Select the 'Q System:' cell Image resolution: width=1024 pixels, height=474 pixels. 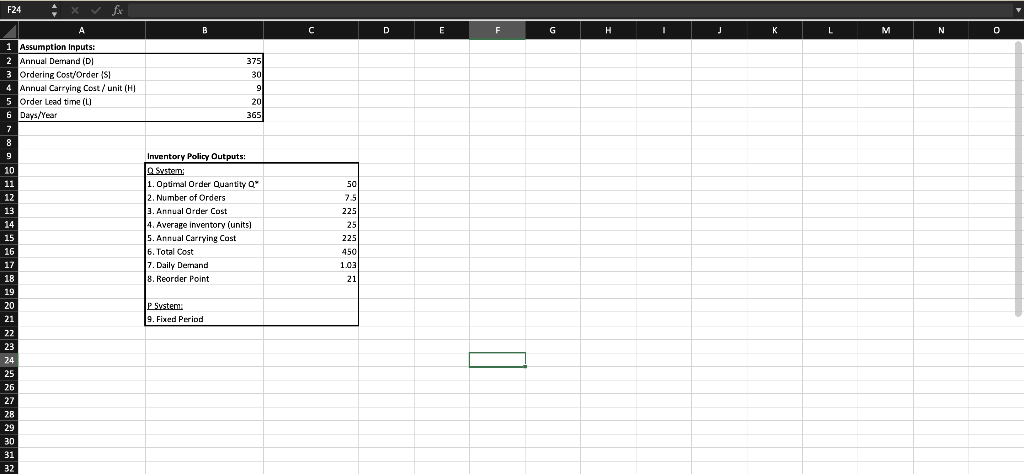pos(204,170)
